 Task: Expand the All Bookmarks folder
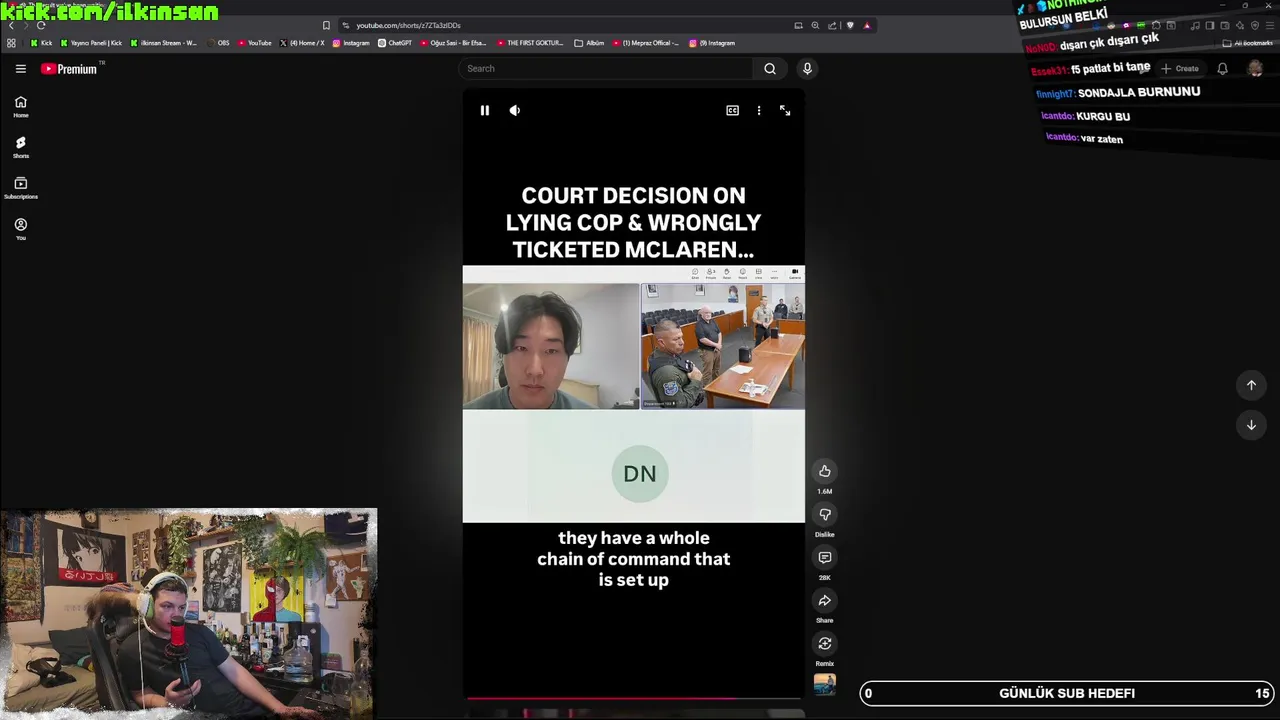1248,43
